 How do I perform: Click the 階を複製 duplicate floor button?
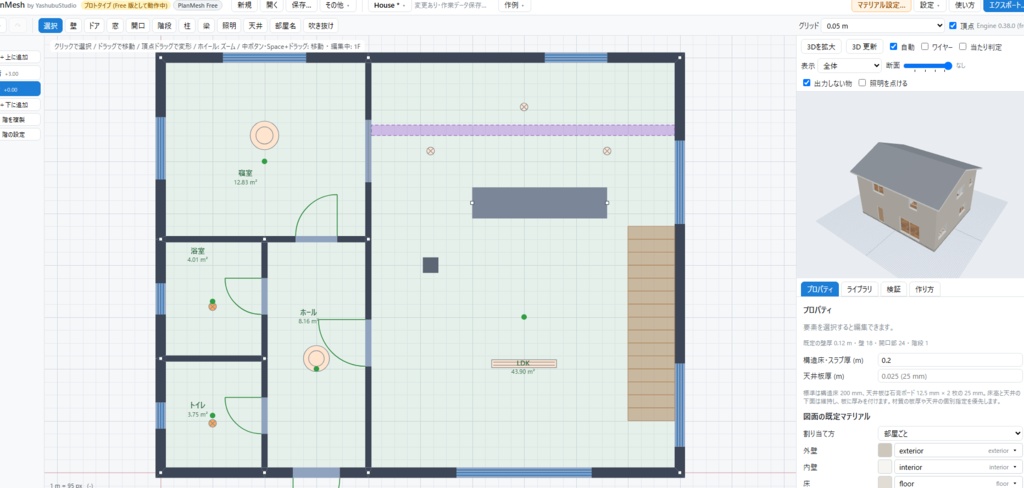(19, 120)
